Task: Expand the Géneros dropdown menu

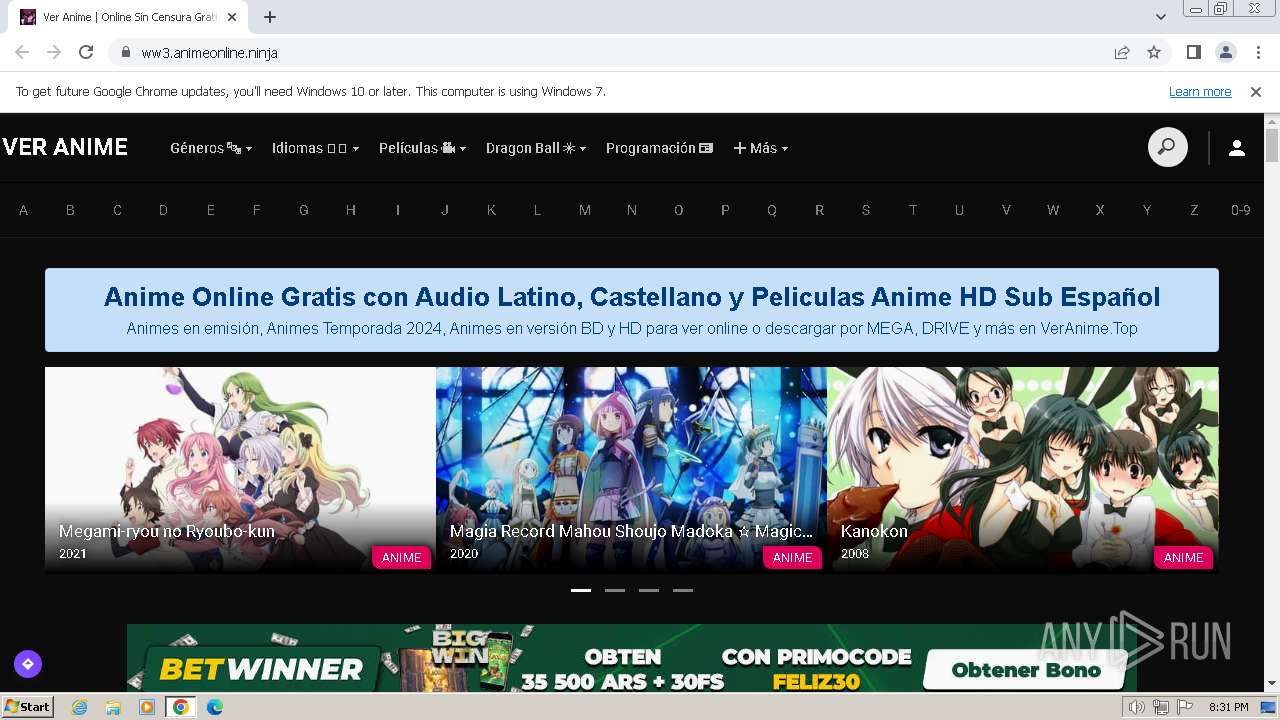Action: coord(211,148)
